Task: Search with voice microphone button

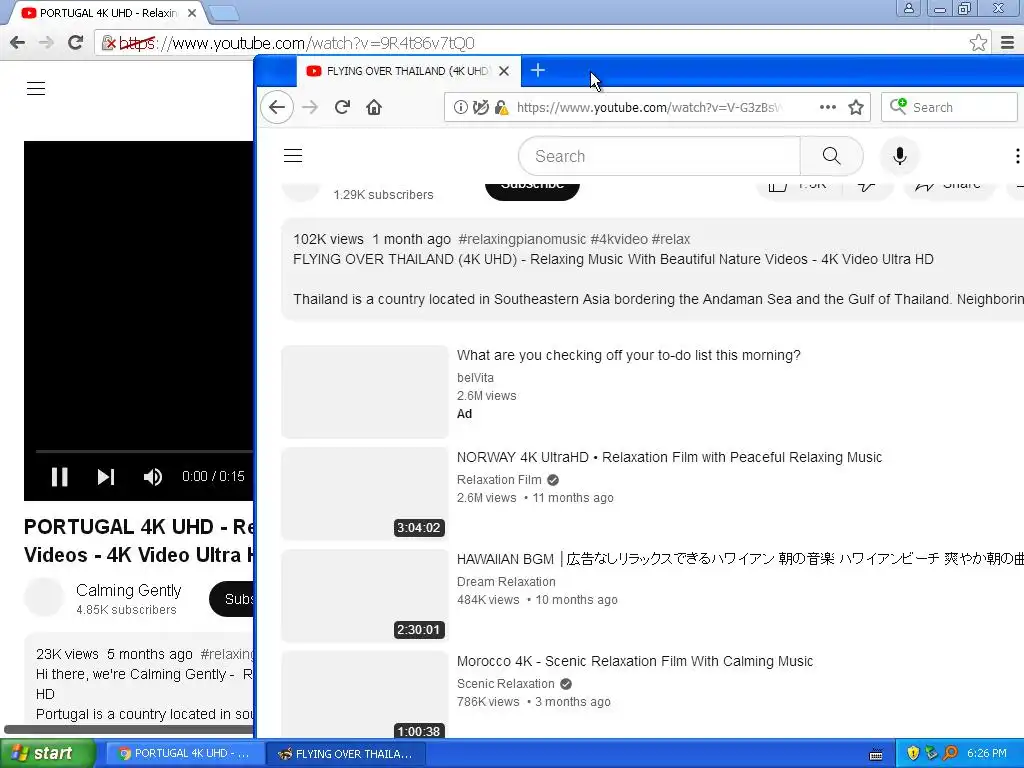Action: (x=899, y=156)
